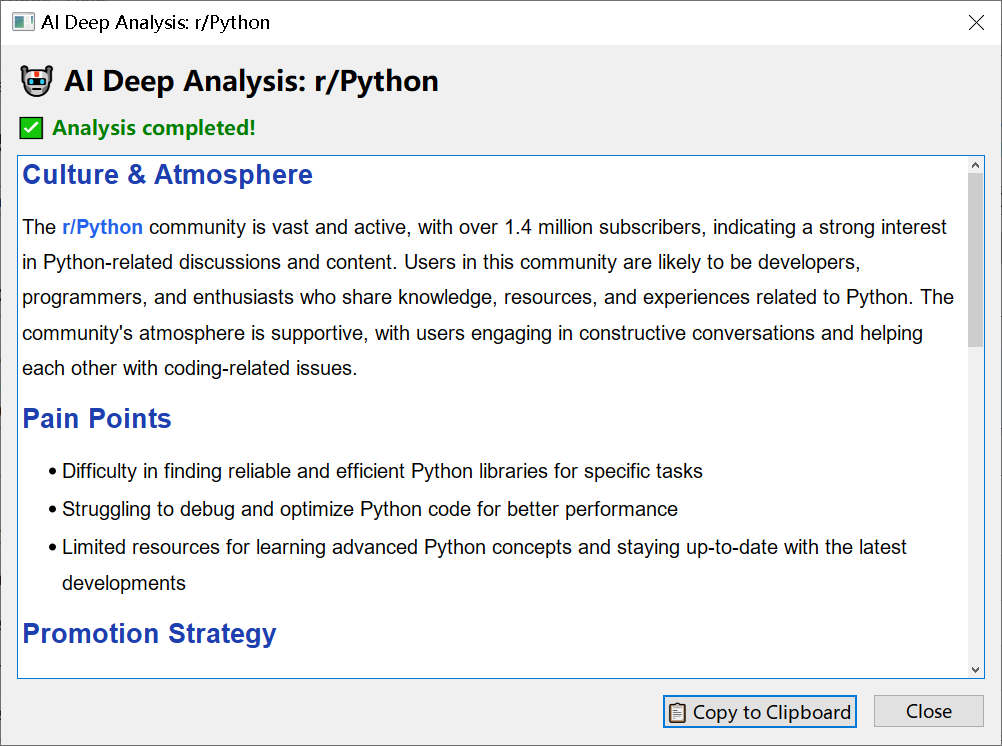Click the bullet about debugging and optimizing code

[x=369, y=509]
